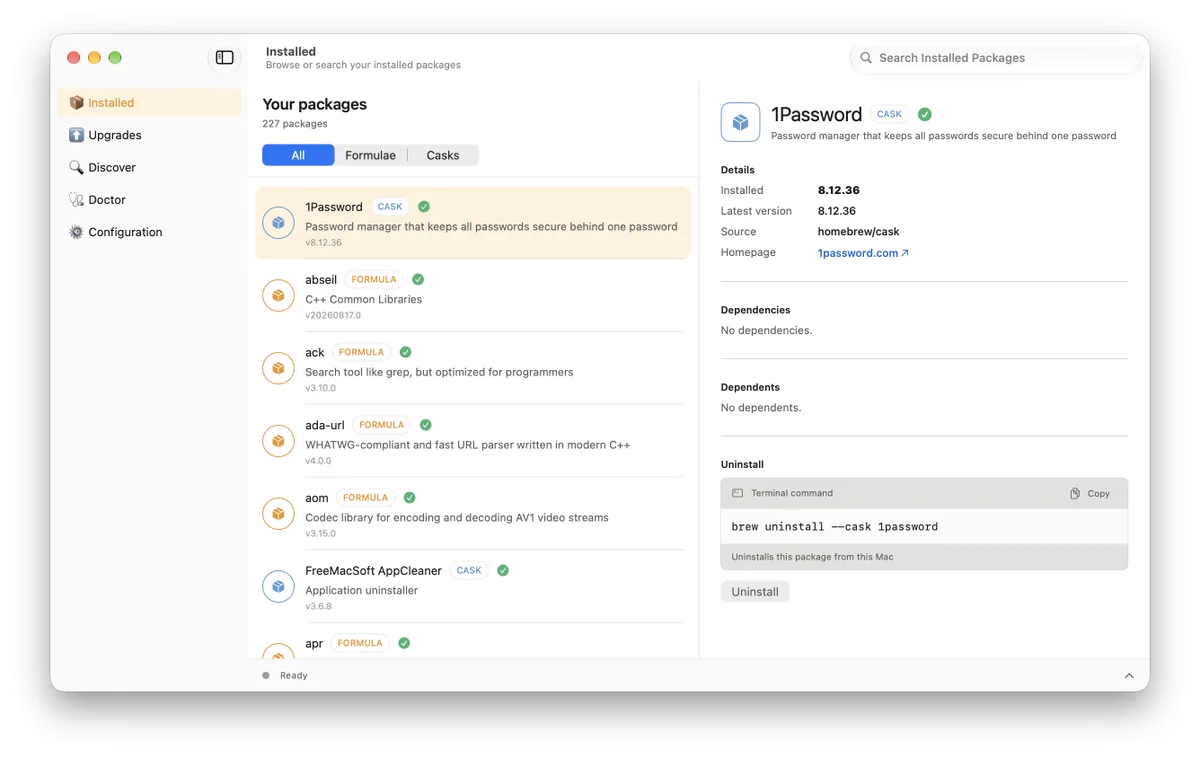Click the homebrew/cask source value
1200x758 pixels.
point(859,232)
